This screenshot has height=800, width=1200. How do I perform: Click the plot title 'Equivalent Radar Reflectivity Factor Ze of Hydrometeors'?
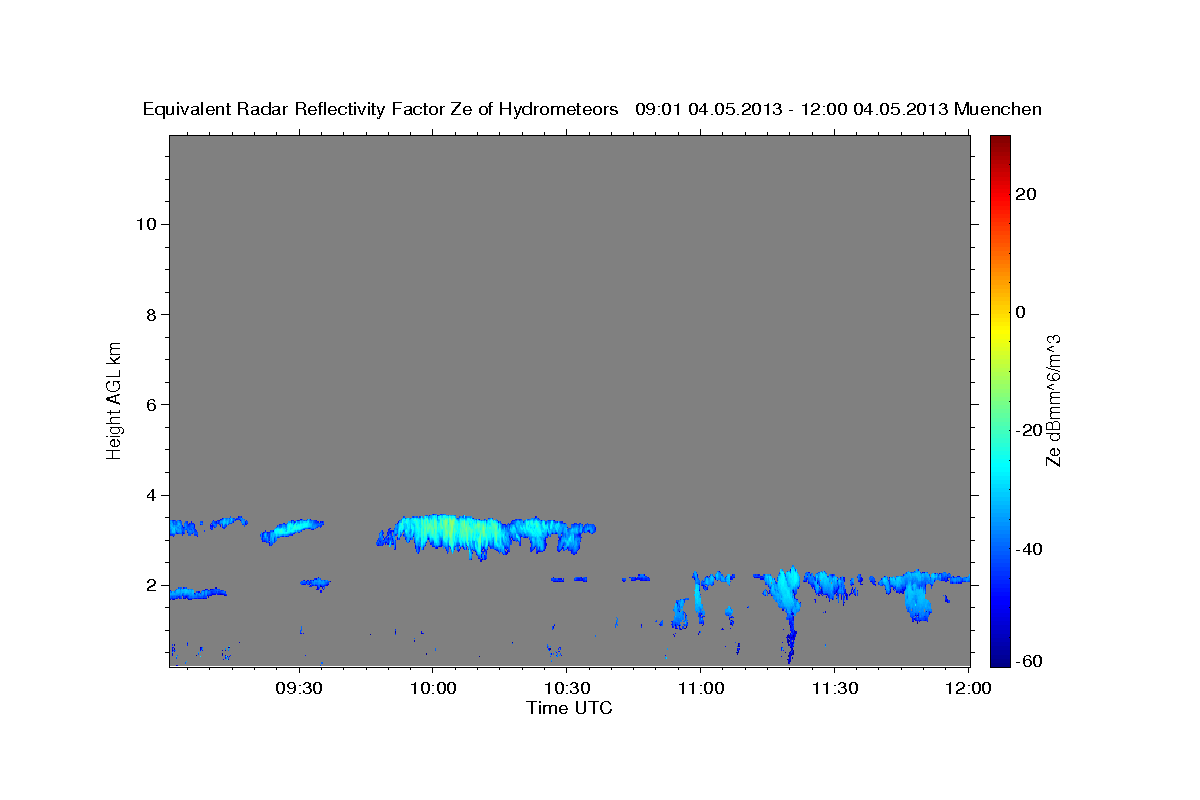point(380,109)
